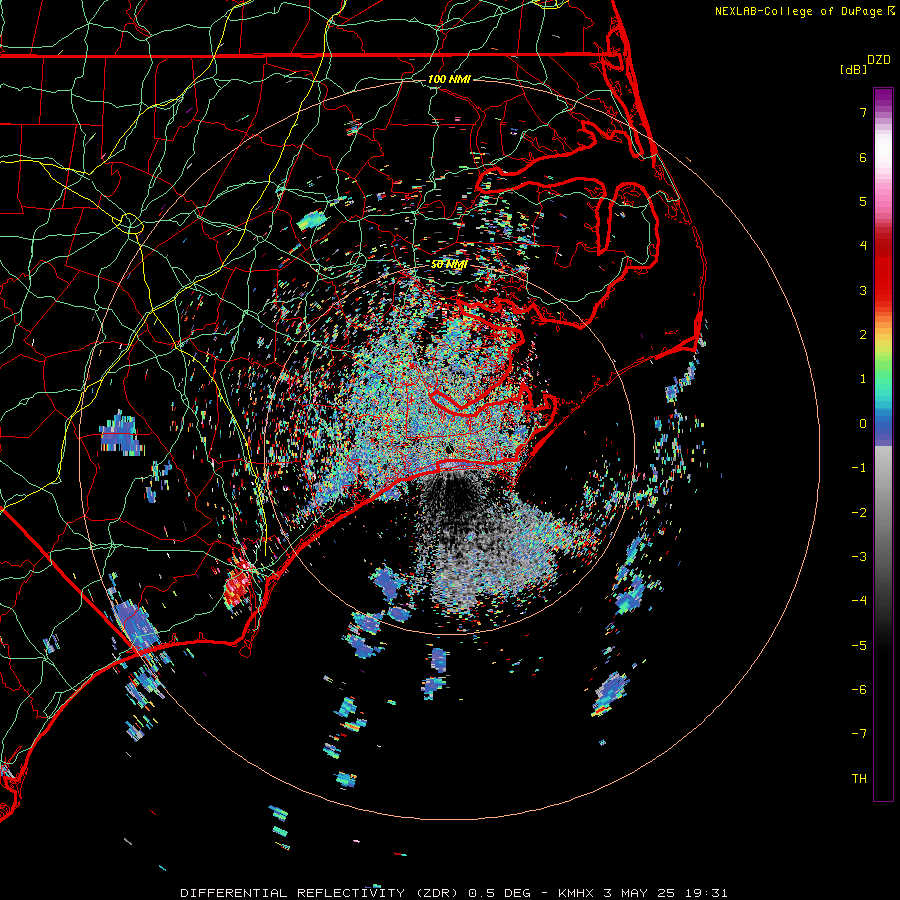Click the '-6' value on color scale
Viewport: 900px width, 900px height.
point(859,690)
